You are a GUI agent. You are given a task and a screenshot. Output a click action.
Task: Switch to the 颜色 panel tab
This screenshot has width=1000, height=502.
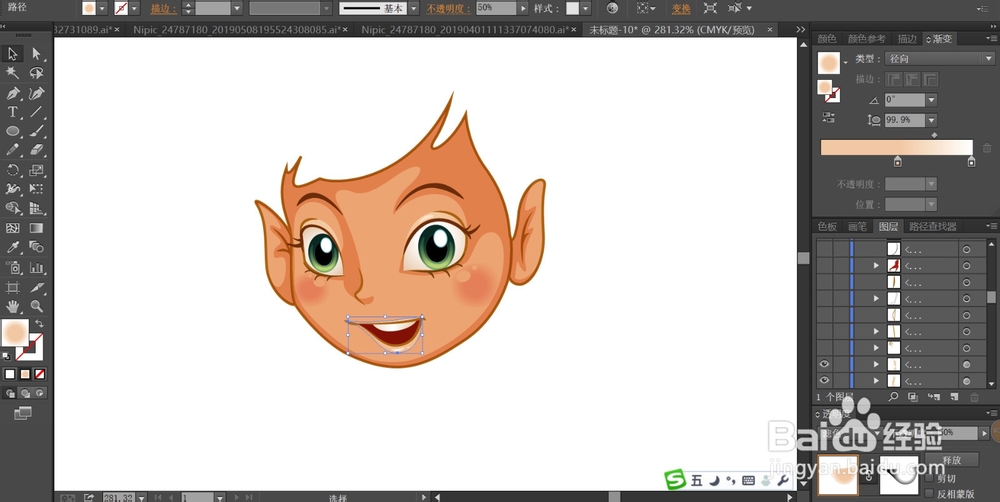pos(827,39)
